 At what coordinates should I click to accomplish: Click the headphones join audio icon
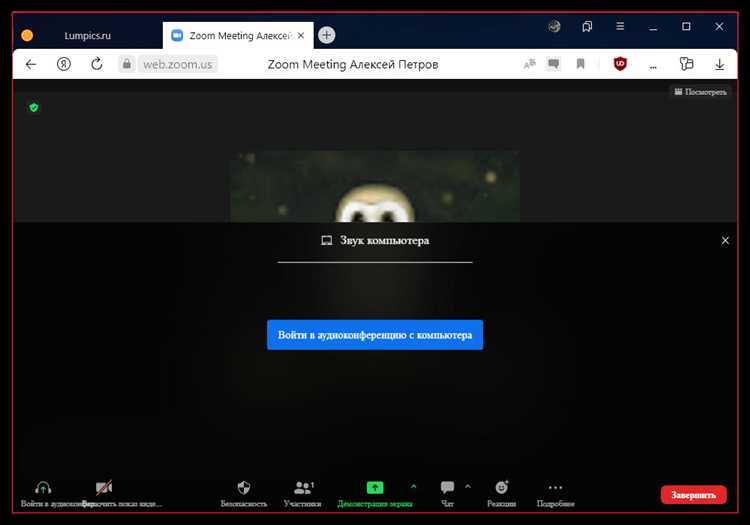tap(43, 488)
